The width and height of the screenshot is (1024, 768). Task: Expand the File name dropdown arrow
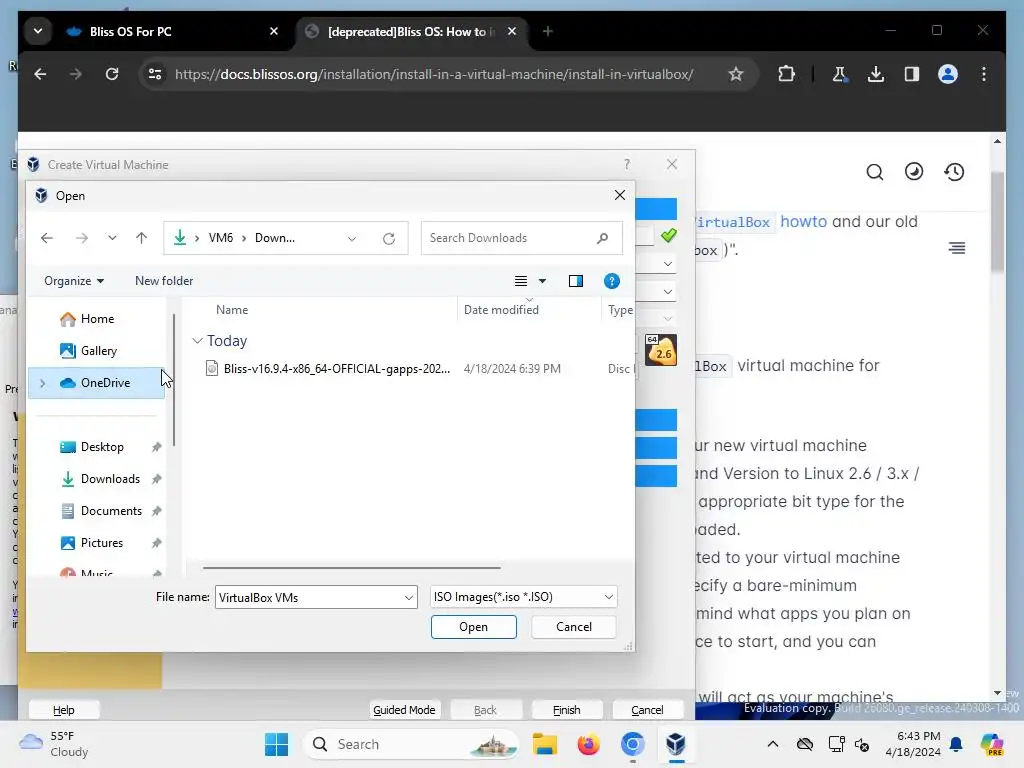pyautogui.click(x=409, y=598)
